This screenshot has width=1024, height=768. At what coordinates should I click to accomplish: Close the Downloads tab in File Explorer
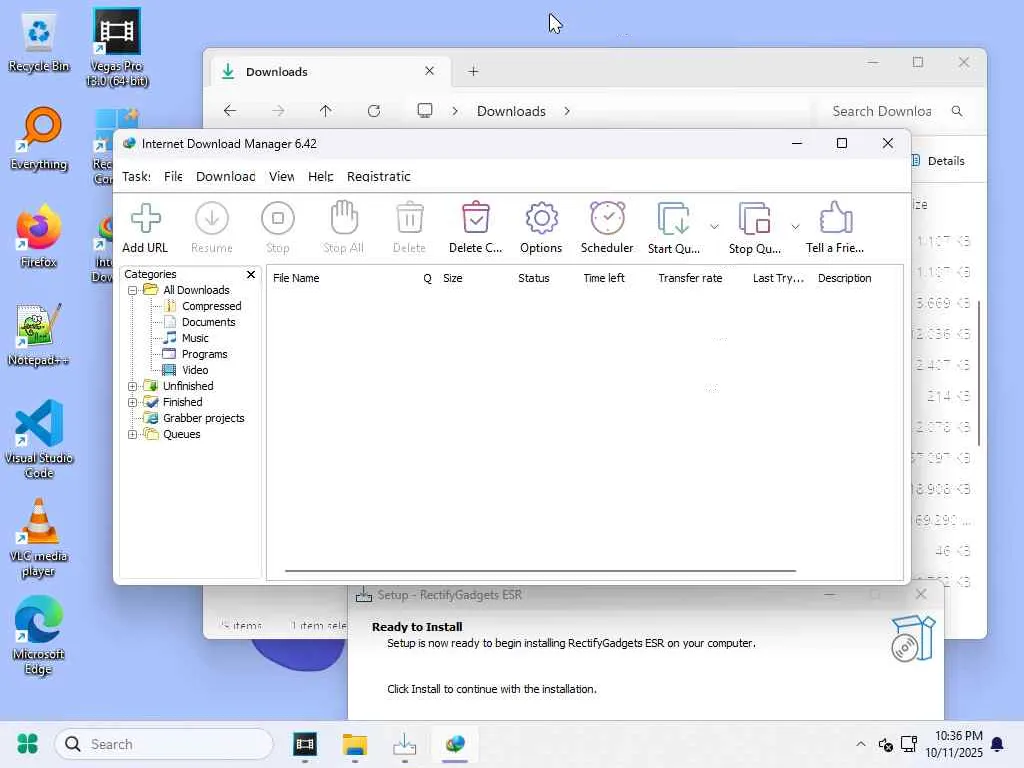[x=430, y=71]
